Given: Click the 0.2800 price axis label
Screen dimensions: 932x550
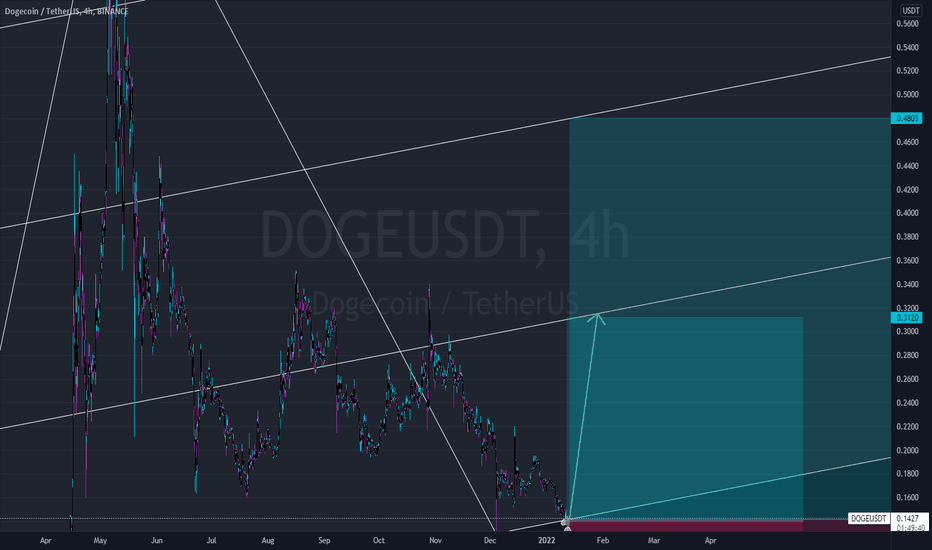Looking at the screenshot, I should click(x=907, y=356).
